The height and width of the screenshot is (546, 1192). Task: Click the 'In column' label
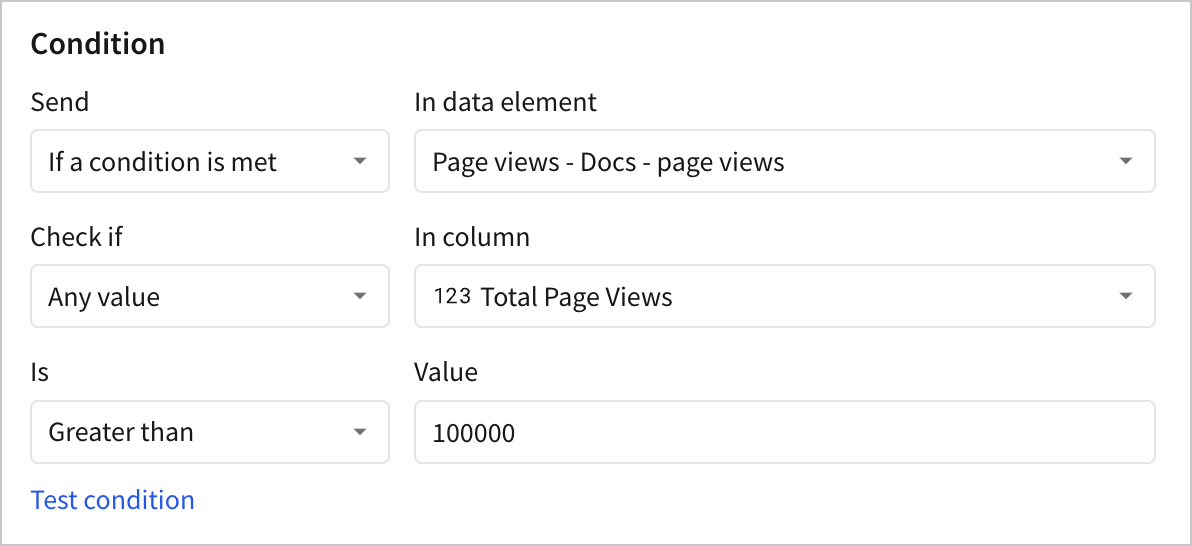[x=471, y=237]
